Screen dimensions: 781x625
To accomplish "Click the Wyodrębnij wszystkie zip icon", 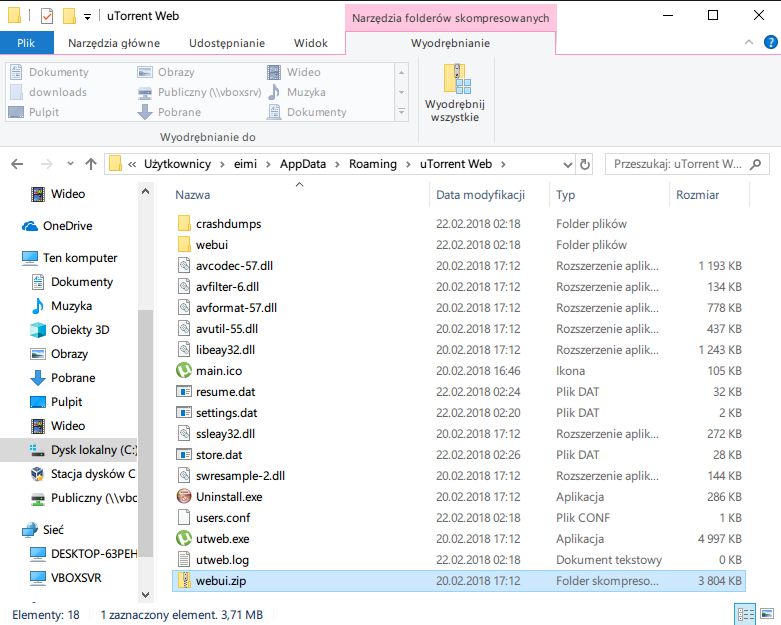I will click(457, 79).
